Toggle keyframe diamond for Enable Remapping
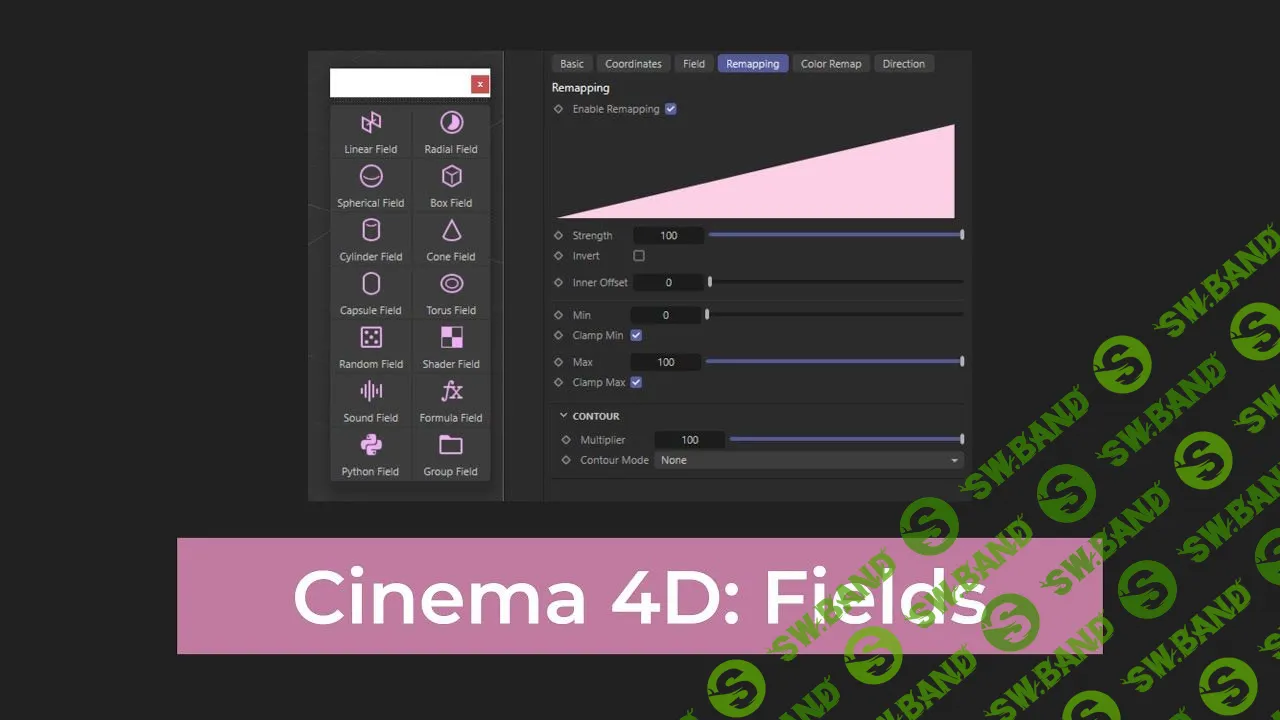The image size is (1280, 720). tap(558, 109)
